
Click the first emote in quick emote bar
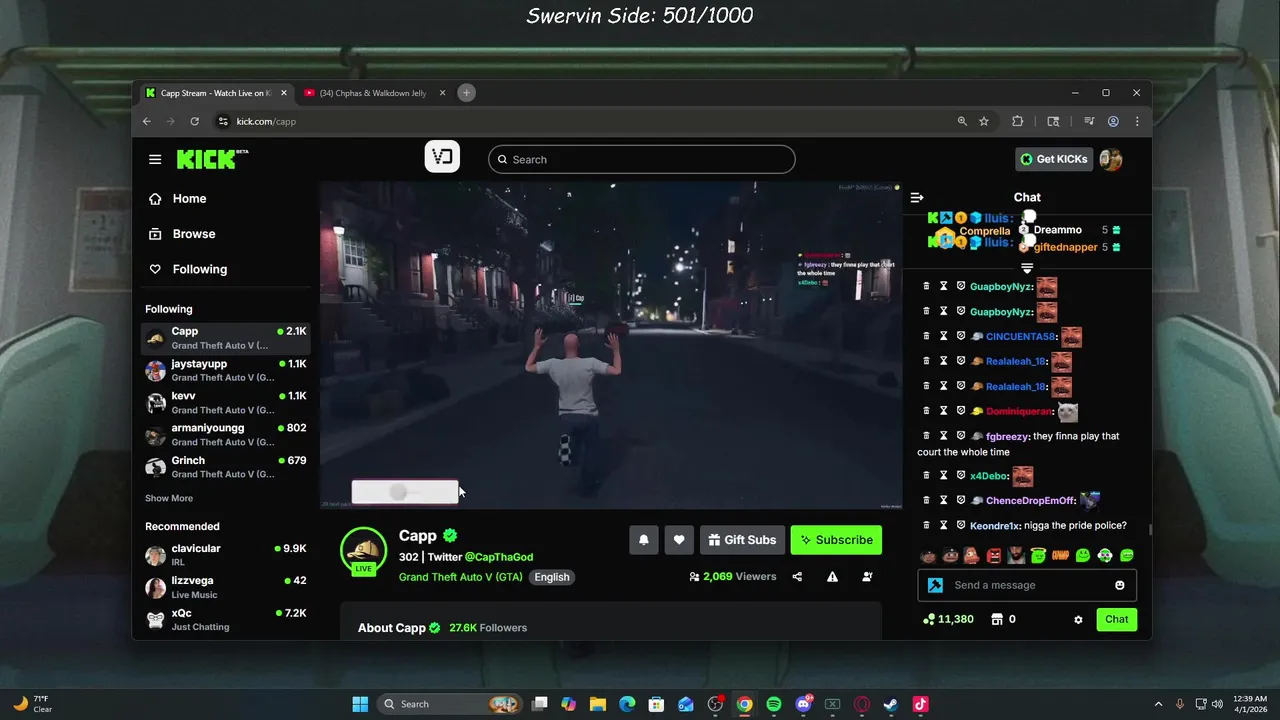928,555
